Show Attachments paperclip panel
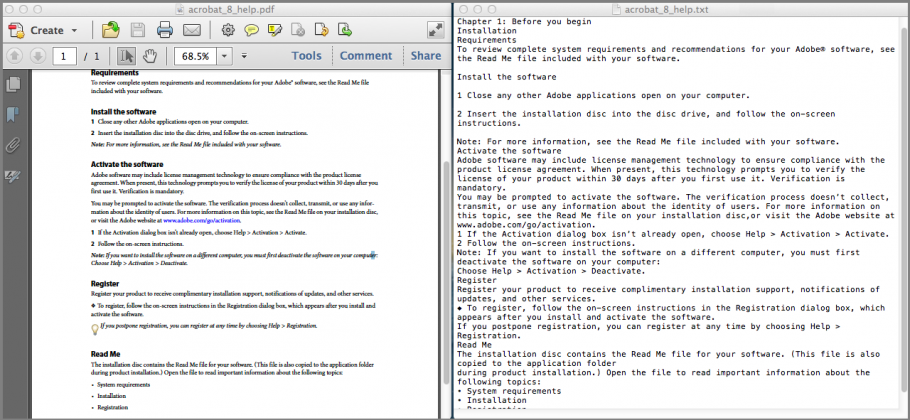The width and height of the screenshot is (910, 420). [x=13, y=145]
